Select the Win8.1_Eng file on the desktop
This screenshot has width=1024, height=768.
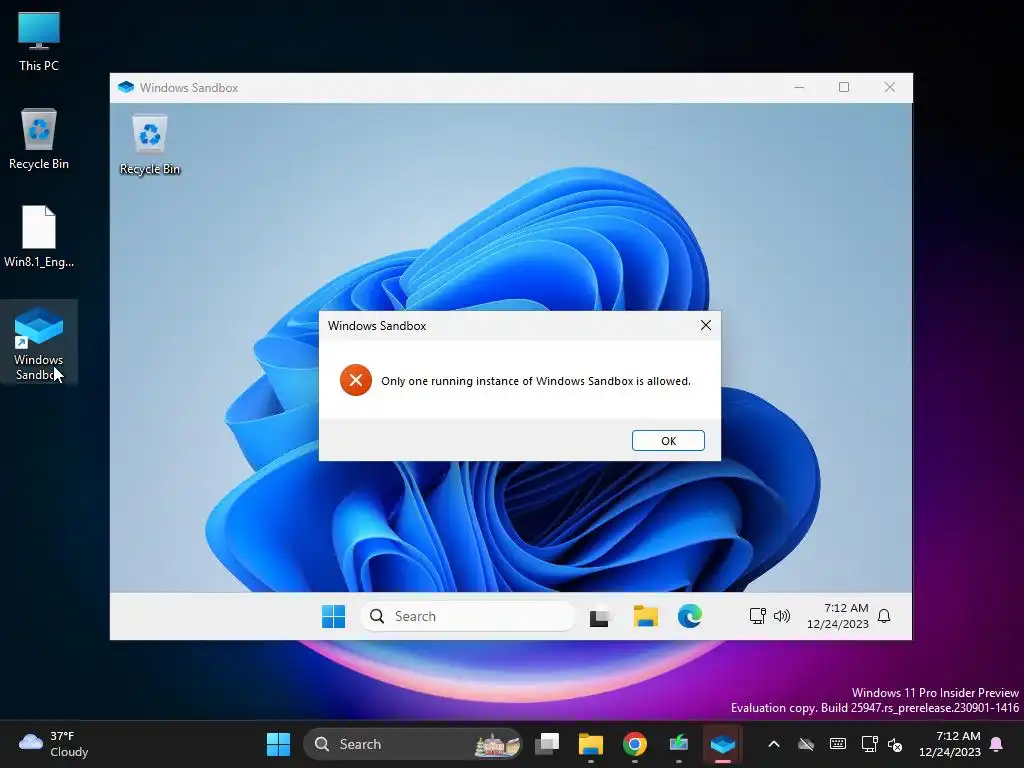39,236
